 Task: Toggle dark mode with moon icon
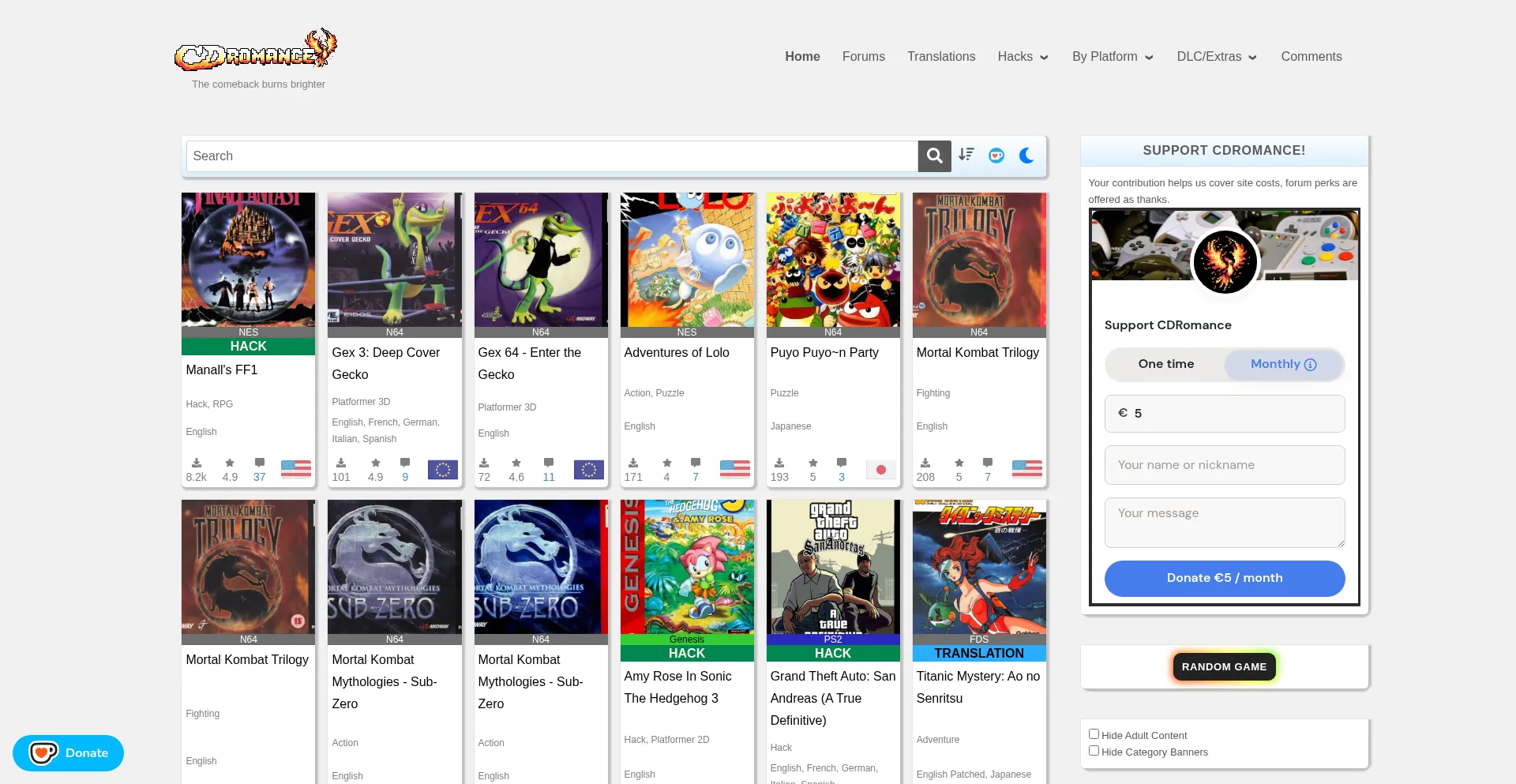(1026, 156)
